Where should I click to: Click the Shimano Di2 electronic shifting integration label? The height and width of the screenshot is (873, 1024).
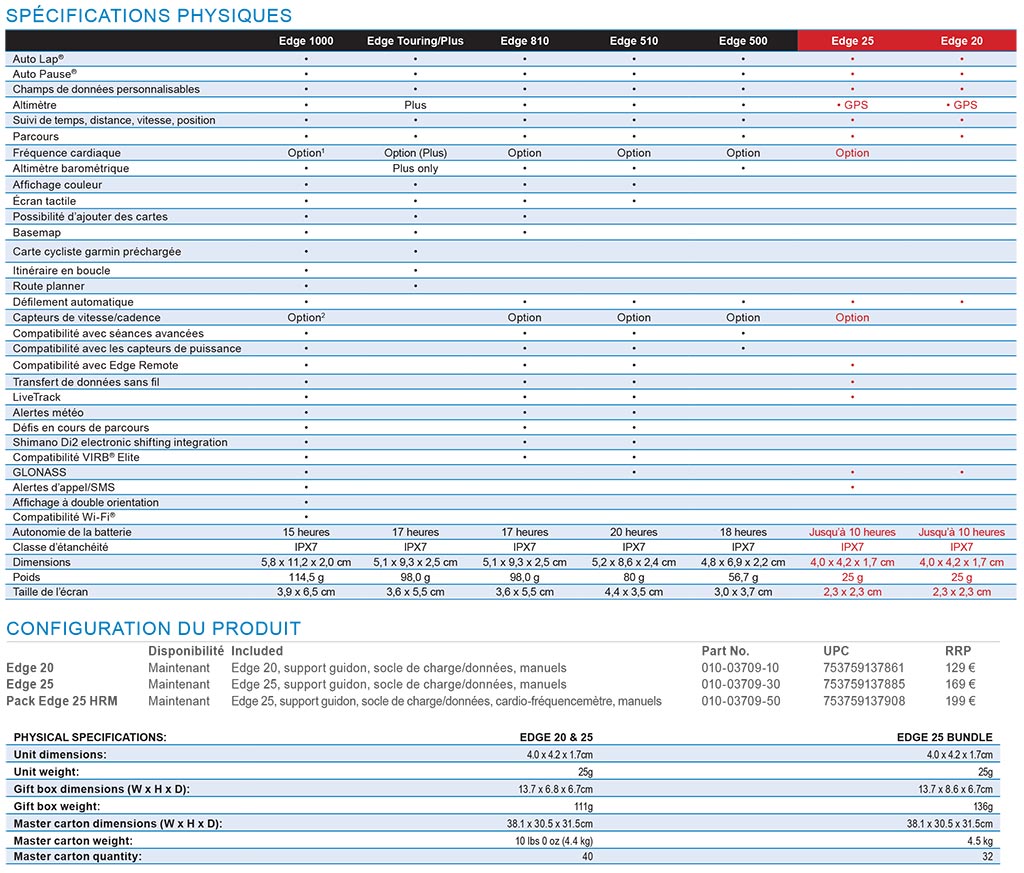tap(120, 442)
